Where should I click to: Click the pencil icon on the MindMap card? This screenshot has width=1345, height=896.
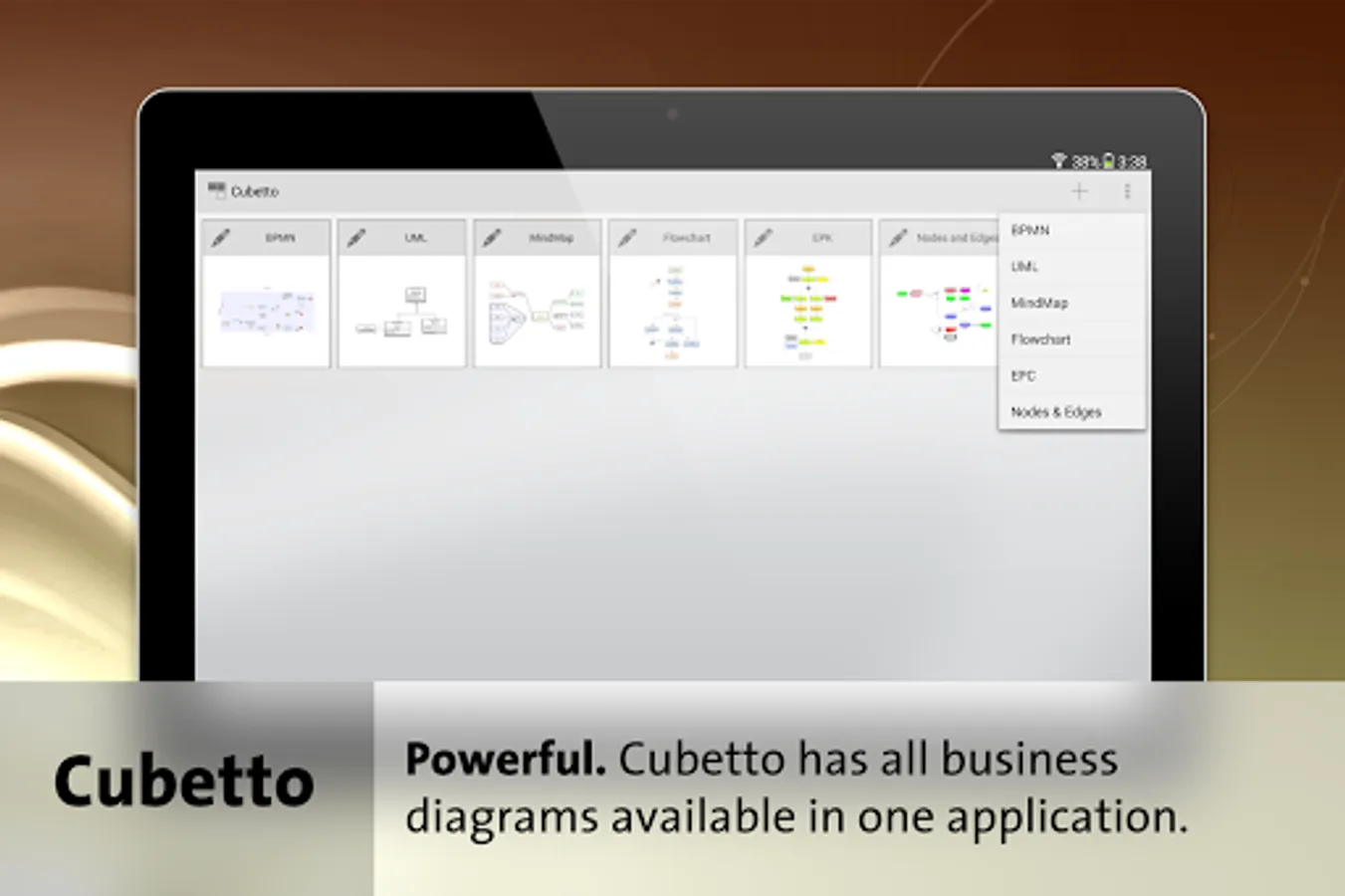pos(492,238)
